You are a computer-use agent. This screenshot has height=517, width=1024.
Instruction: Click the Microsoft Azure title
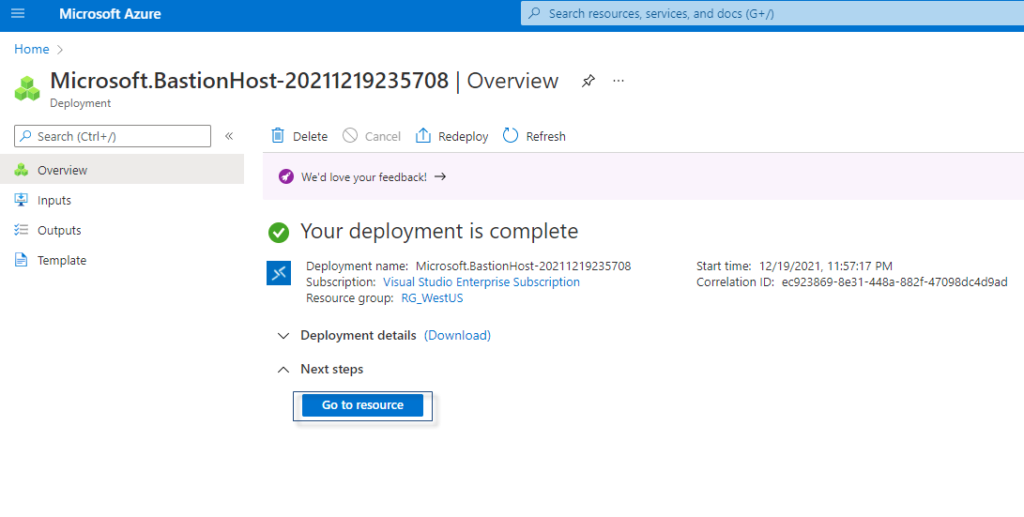[110, 14]
